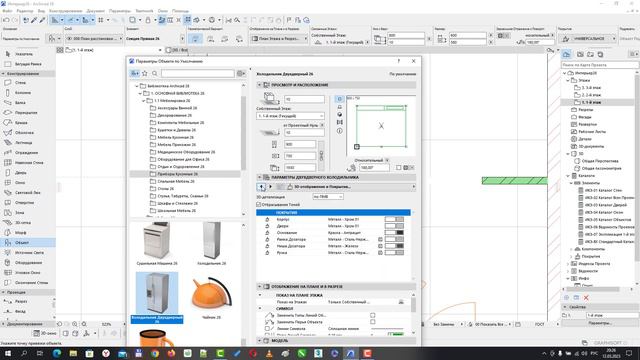Click the 'Основание' surface swatch
640x360 pixels.
click(394, 233)
